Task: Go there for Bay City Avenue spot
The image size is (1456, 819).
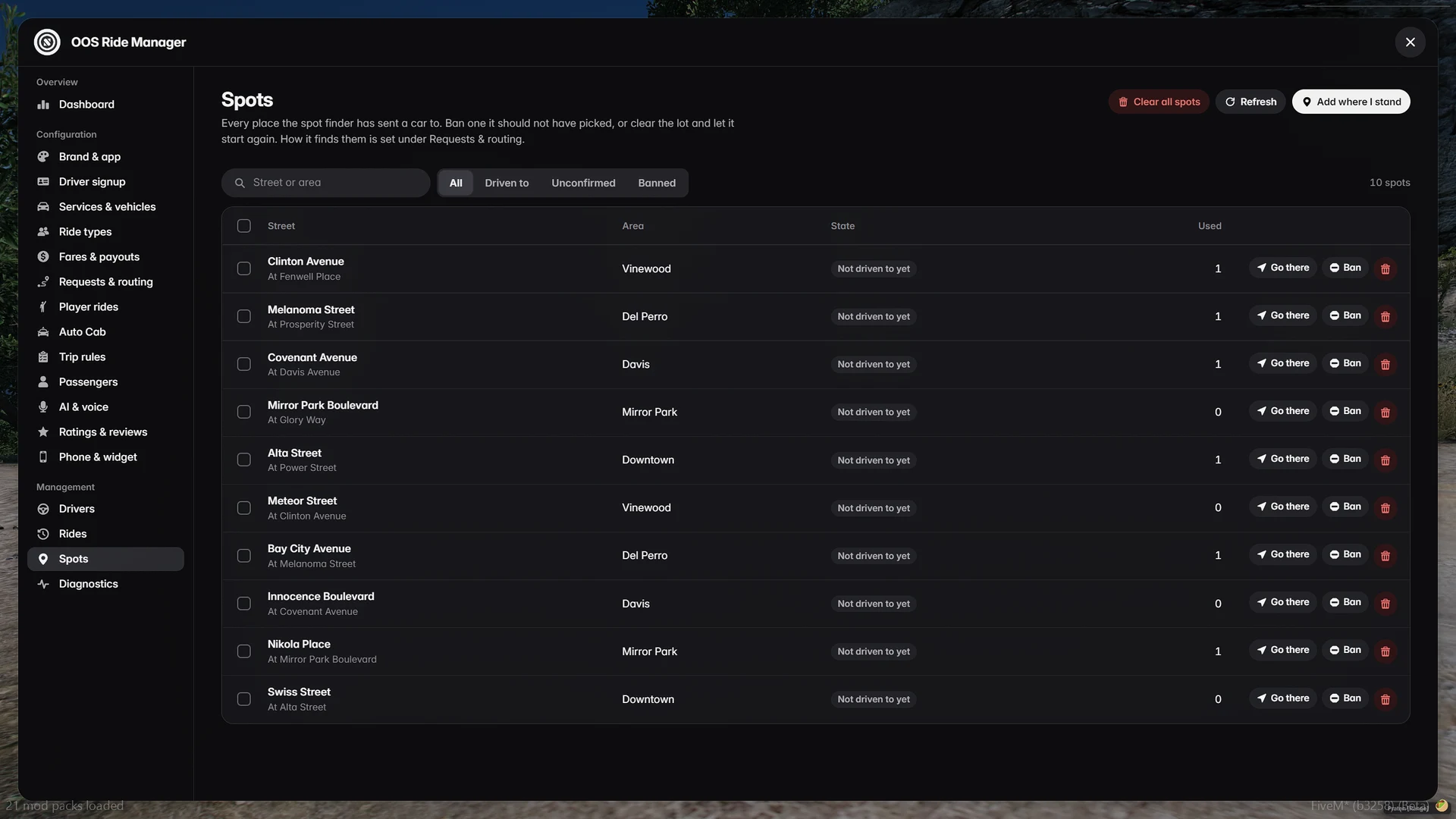Action: point(1283,554)
